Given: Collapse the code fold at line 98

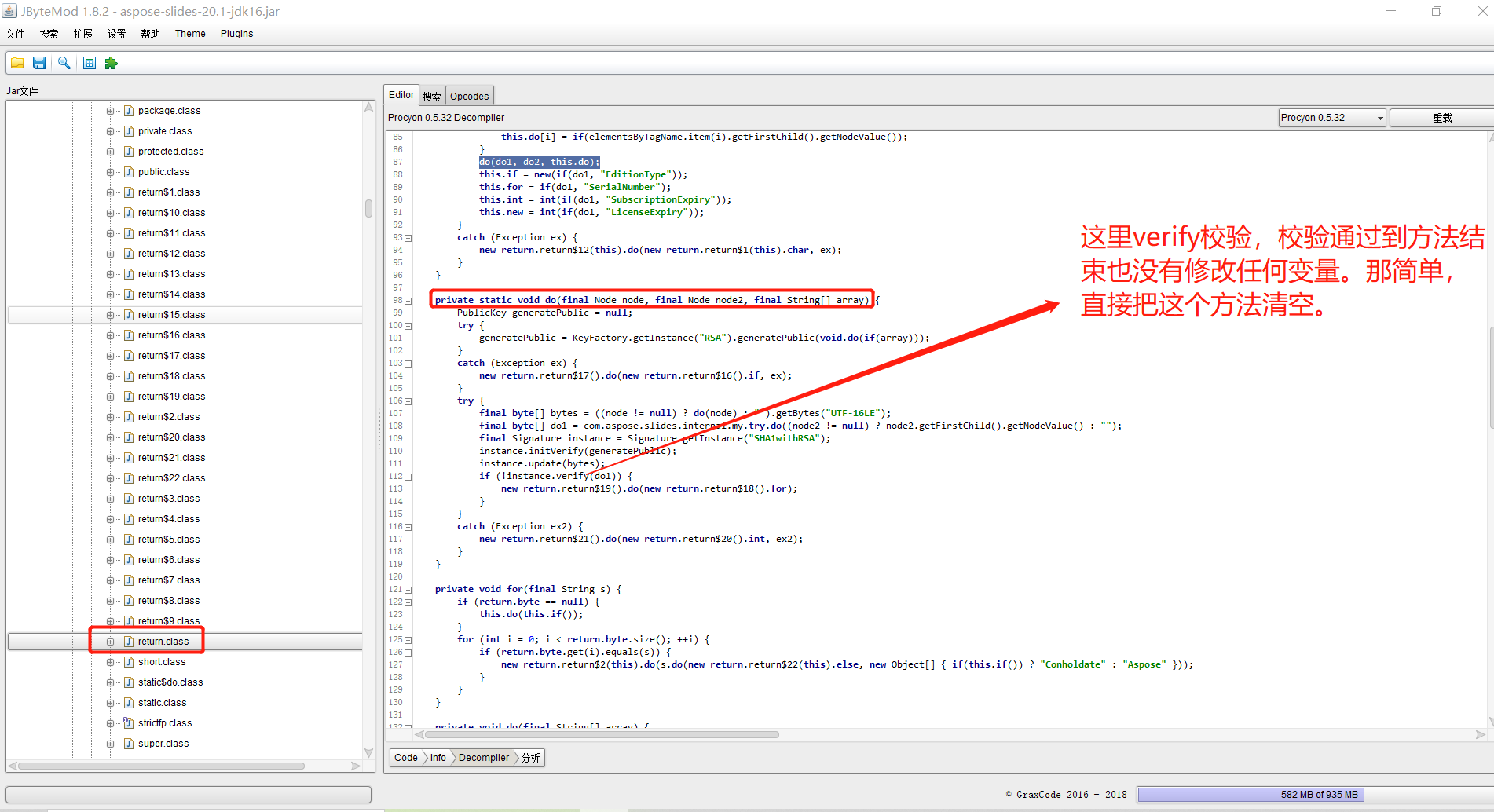Looking at the screenshot, I should click(x=408, y=301).
